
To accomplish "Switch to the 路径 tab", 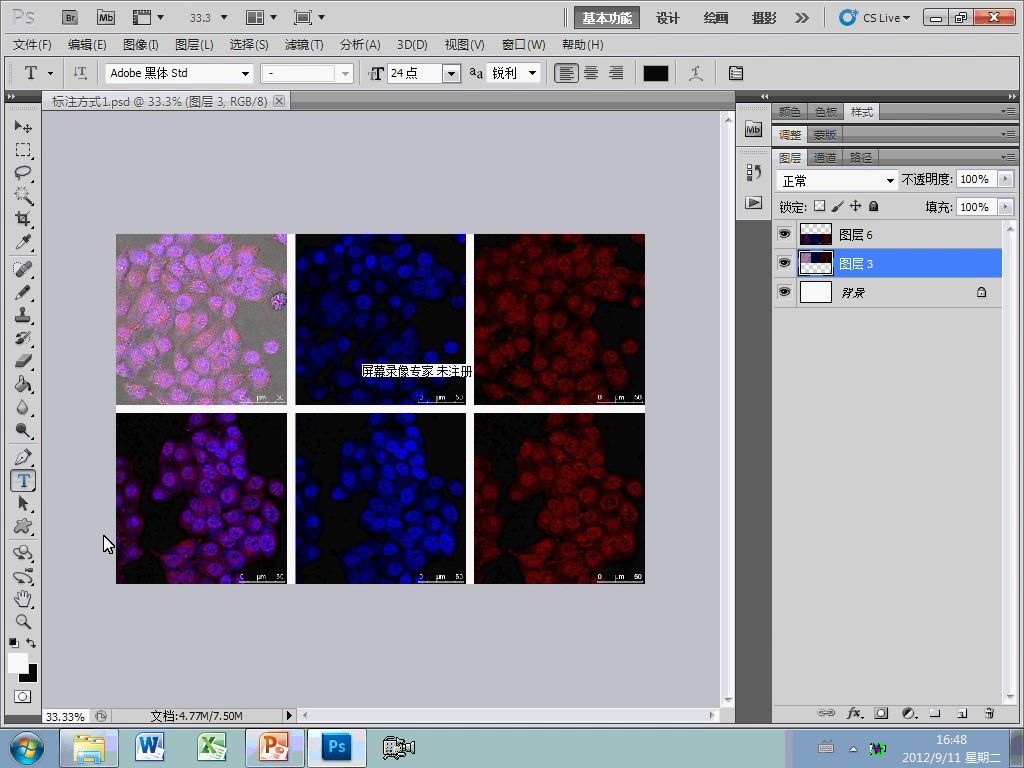I will pyautogui.click(x=861, y=157).
